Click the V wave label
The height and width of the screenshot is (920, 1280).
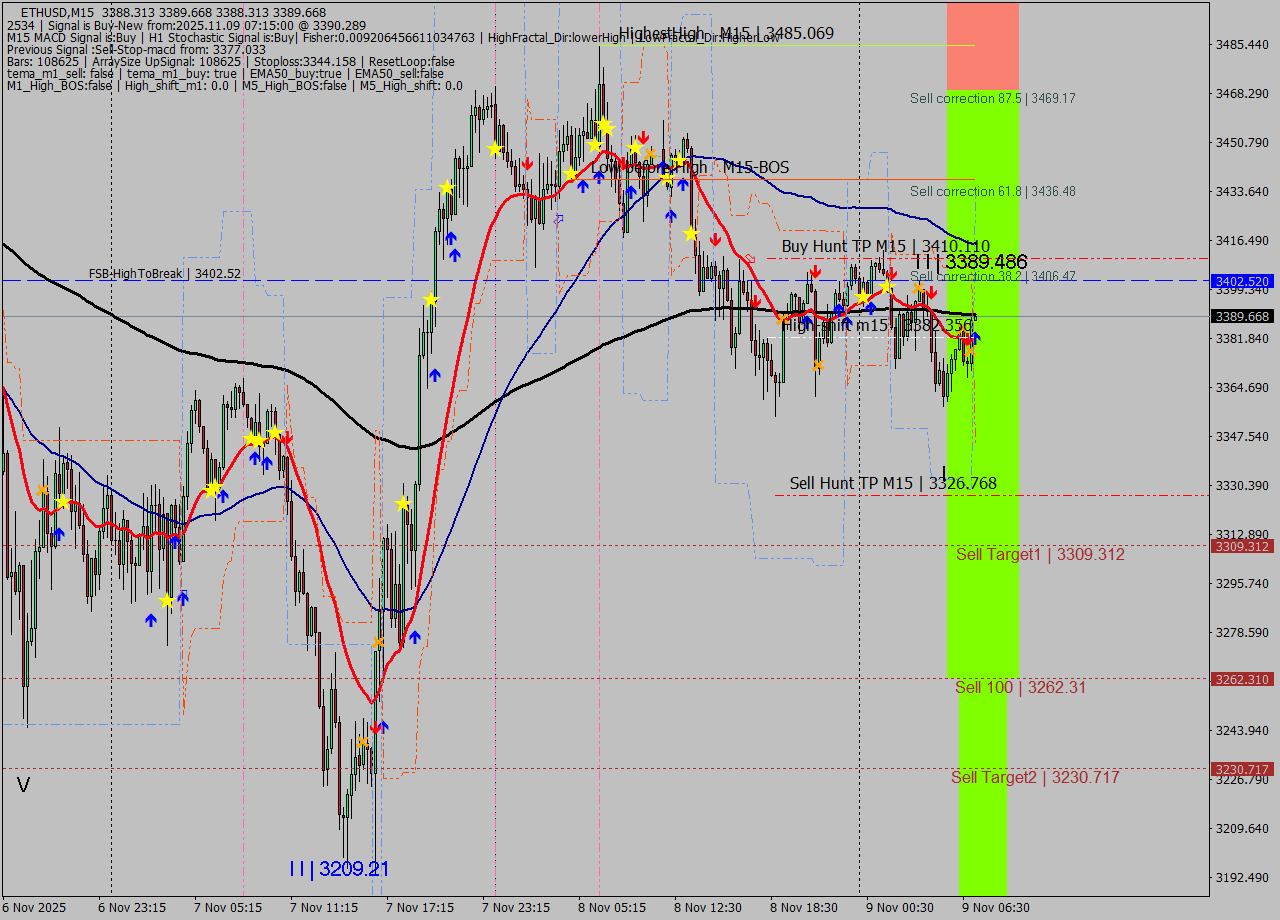[x=23, y=785]
